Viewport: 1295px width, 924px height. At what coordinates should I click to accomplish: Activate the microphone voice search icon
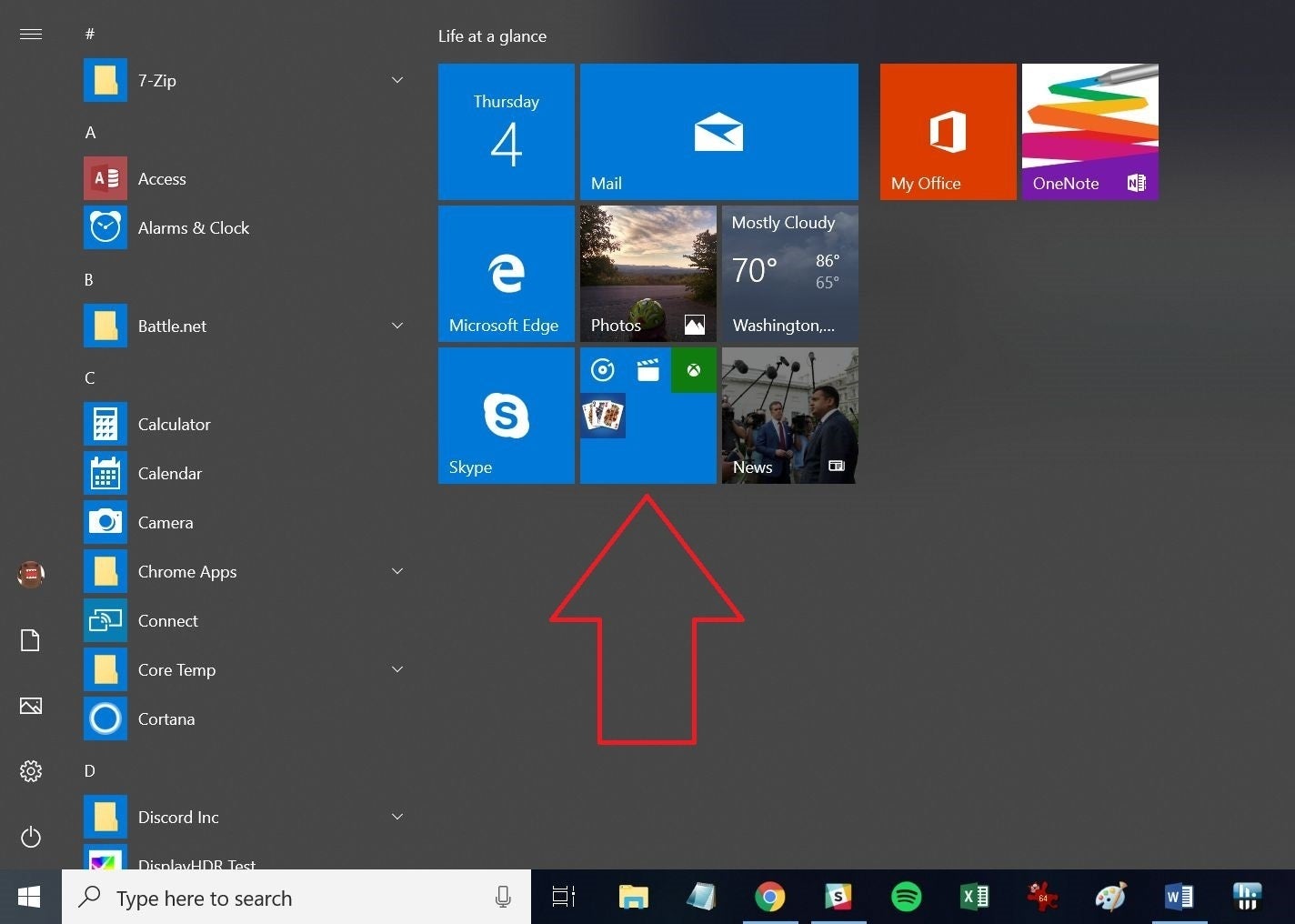(x=502, y=898)
